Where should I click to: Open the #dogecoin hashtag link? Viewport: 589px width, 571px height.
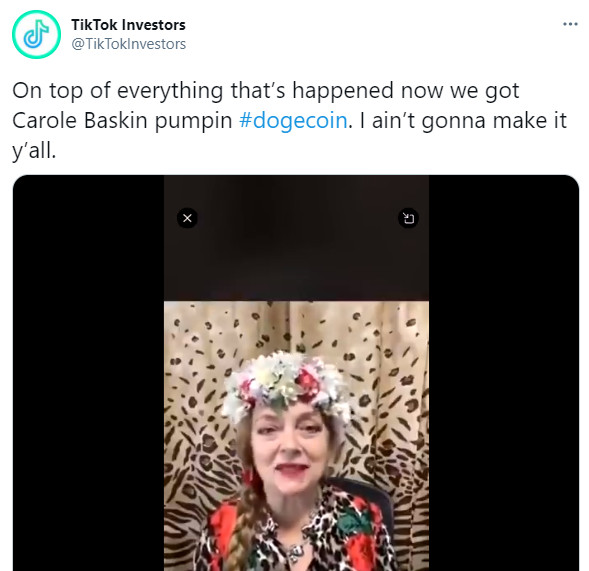coord(293,121)
